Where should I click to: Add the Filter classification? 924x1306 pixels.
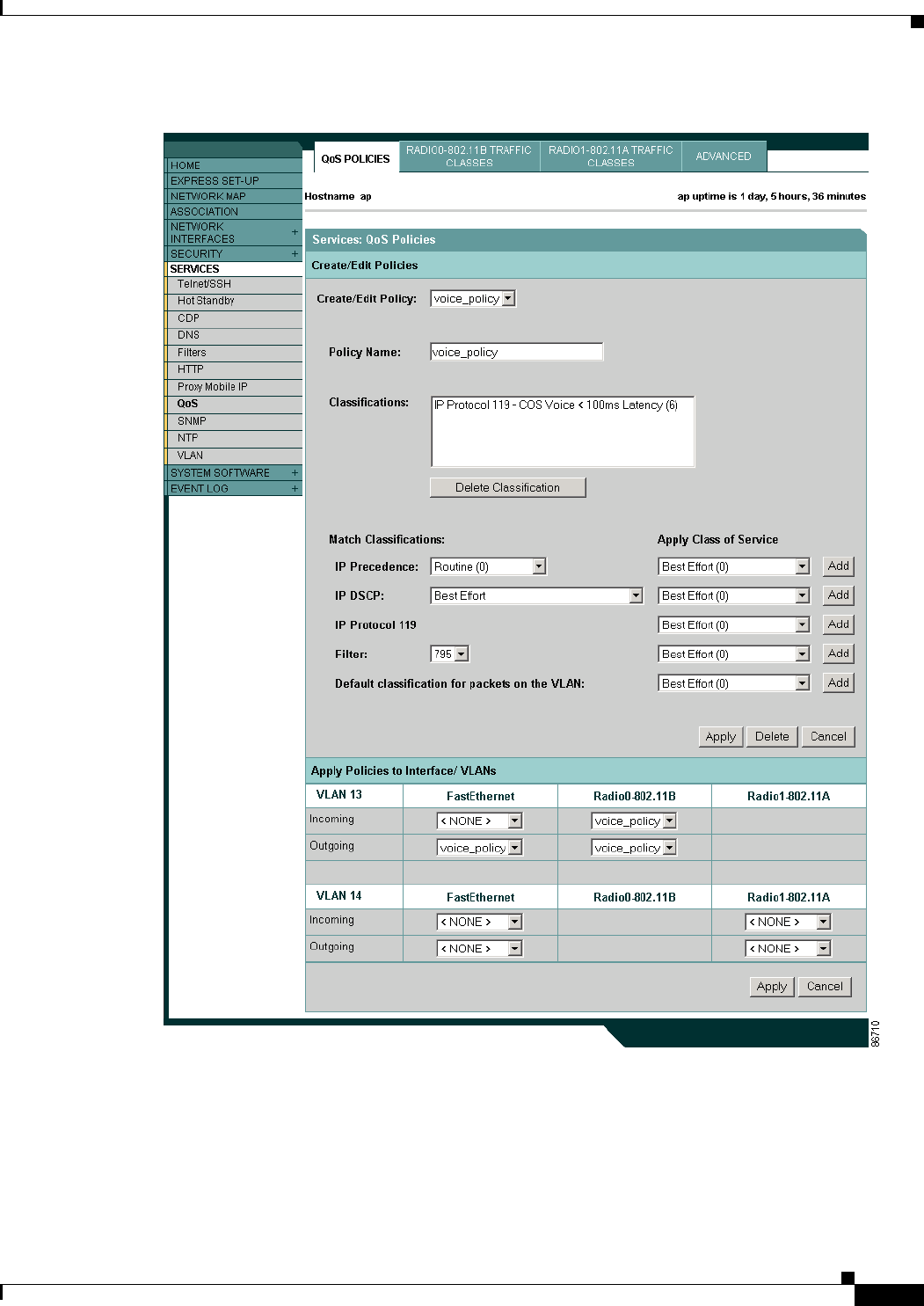tap(839, 653)
